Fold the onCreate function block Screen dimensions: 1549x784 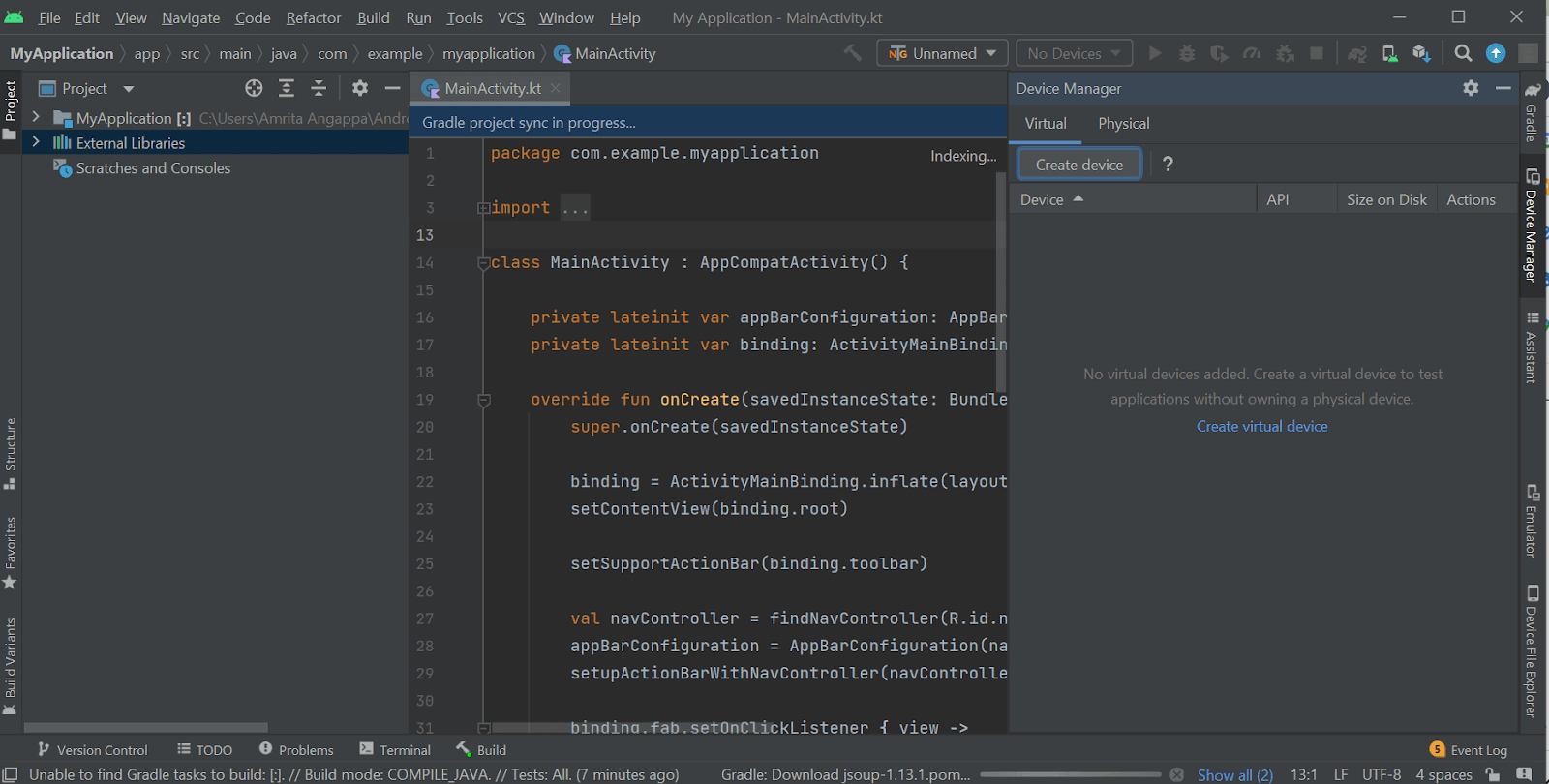pos(483,400)
